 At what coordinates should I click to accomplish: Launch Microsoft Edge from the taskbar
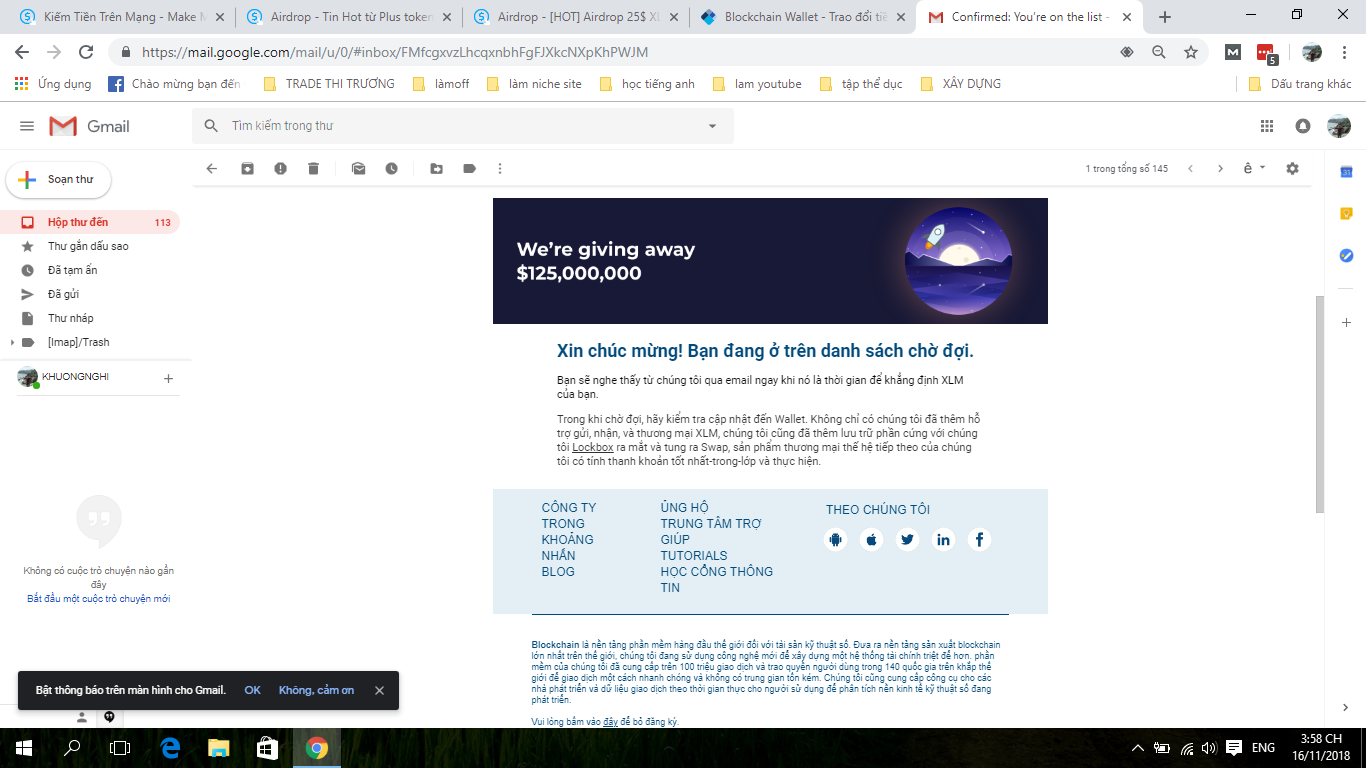pos(170,747)
